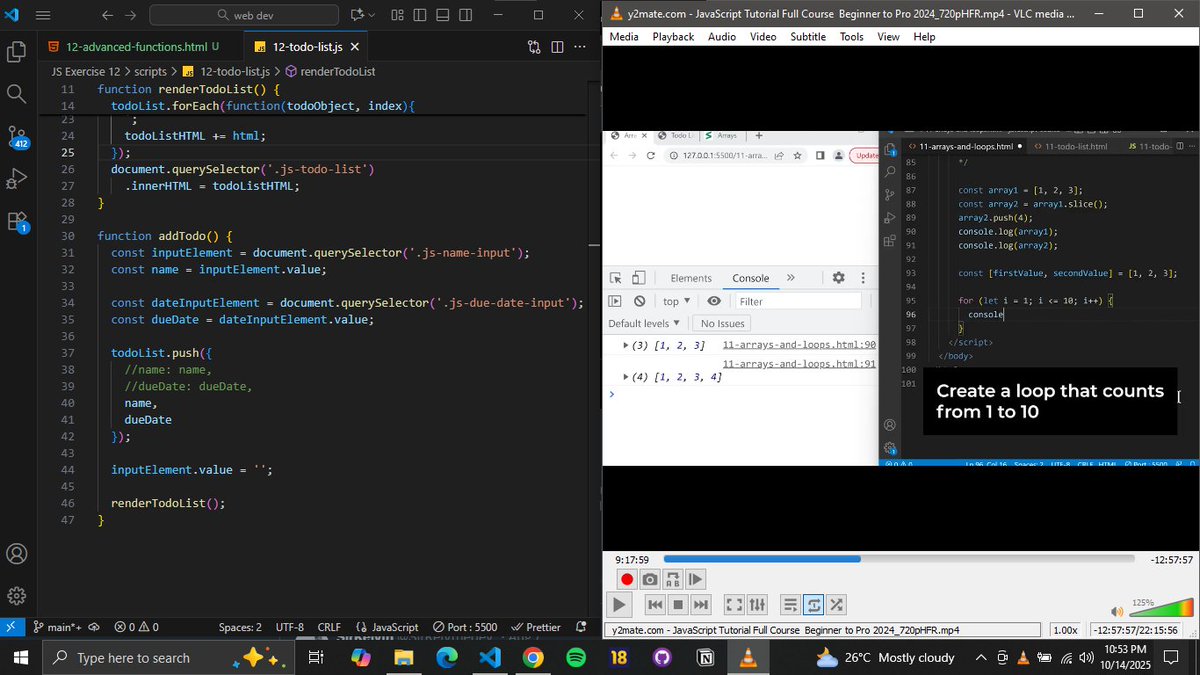This screenshot has height=675, width=1200.
Task: Open editor More Actions ellipsis
Action: click(x=579, y=47)
